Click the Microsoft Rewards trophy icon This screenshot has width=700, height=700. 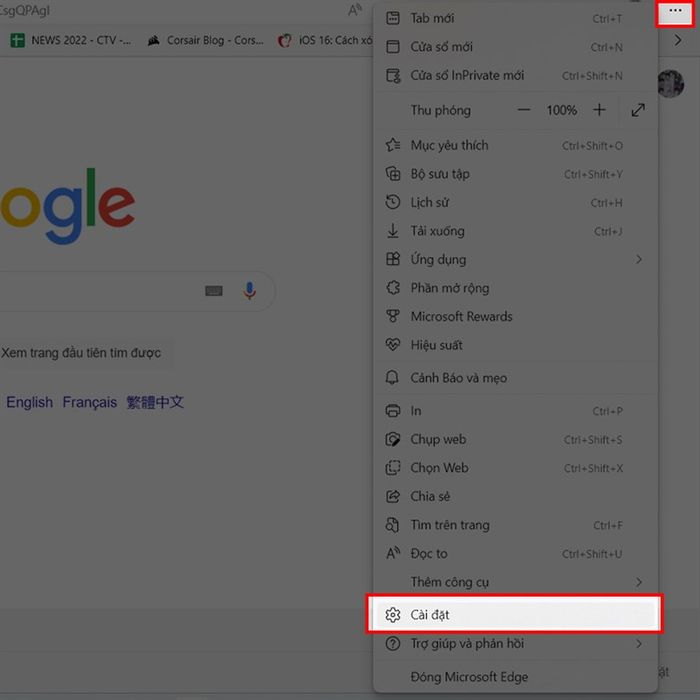click(393, 316)
